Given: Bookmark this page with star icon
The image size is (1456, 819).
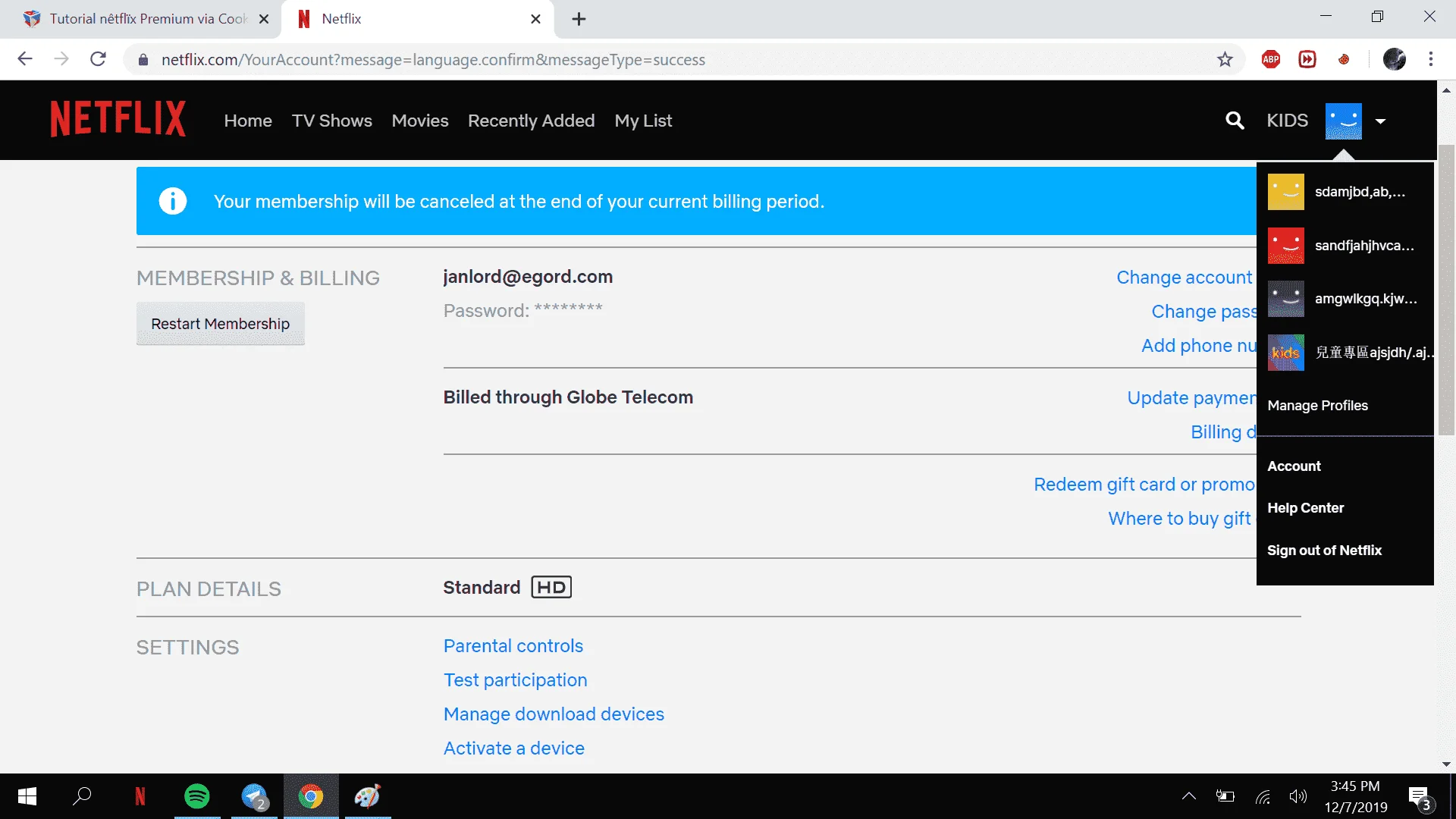Looking at the screenshot, I should (x=1225, y=59).
